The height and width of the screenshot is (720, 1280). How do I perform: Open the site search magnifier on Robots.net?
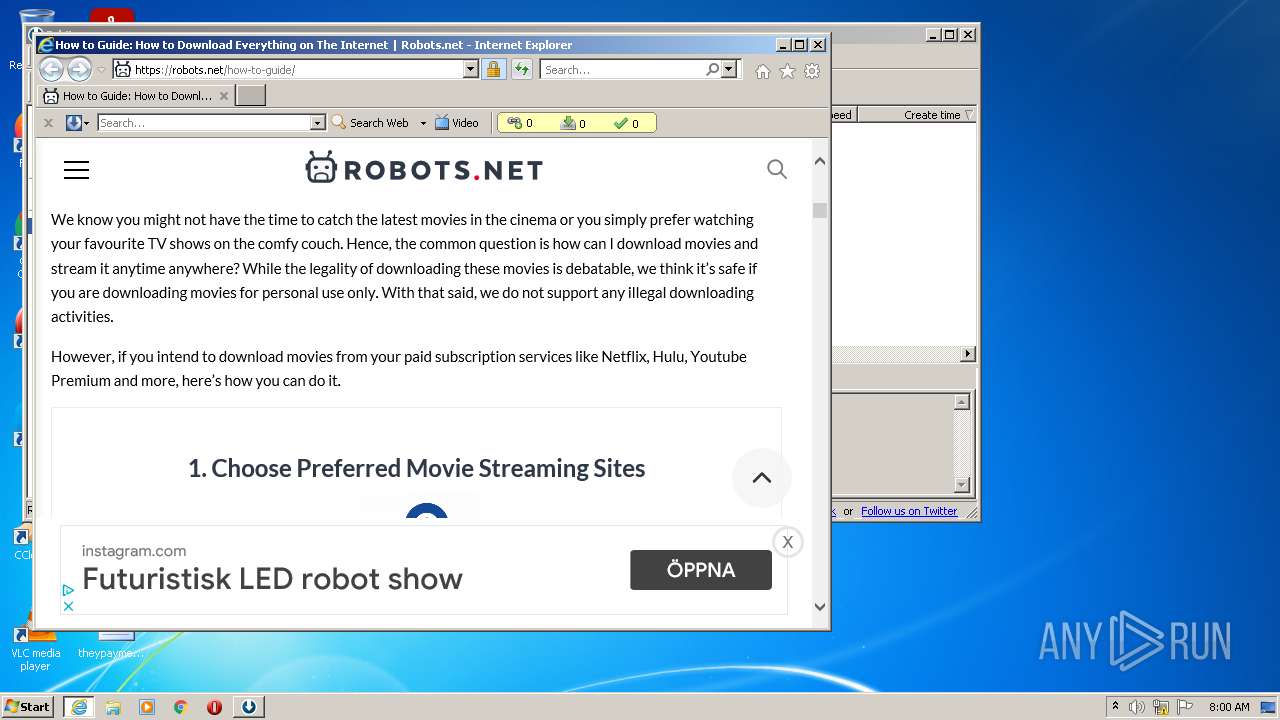[777, 169]
